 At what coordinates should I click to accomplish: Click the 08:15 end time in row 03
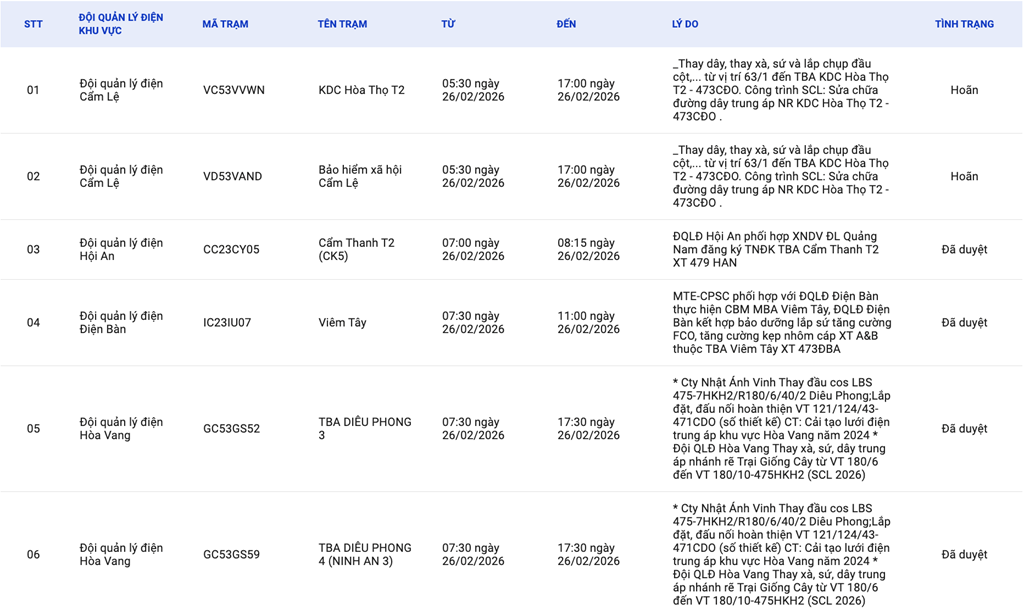coord(588,249)
